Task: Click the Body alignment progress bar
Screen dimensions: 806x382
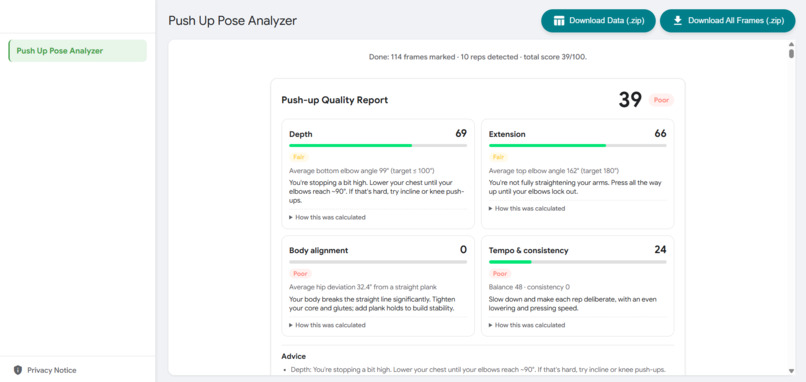Action: pos(378,262)
